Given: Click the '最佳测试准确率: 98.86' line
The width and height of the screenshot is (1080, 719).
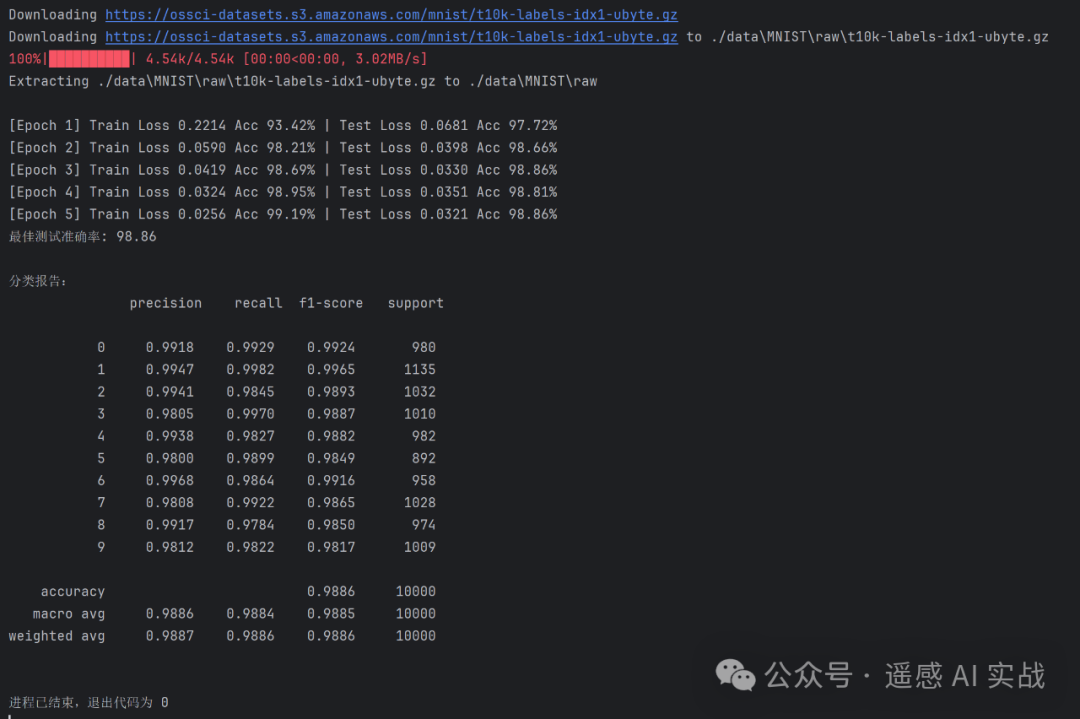Looking at the screenshot, I should [83, 236].
